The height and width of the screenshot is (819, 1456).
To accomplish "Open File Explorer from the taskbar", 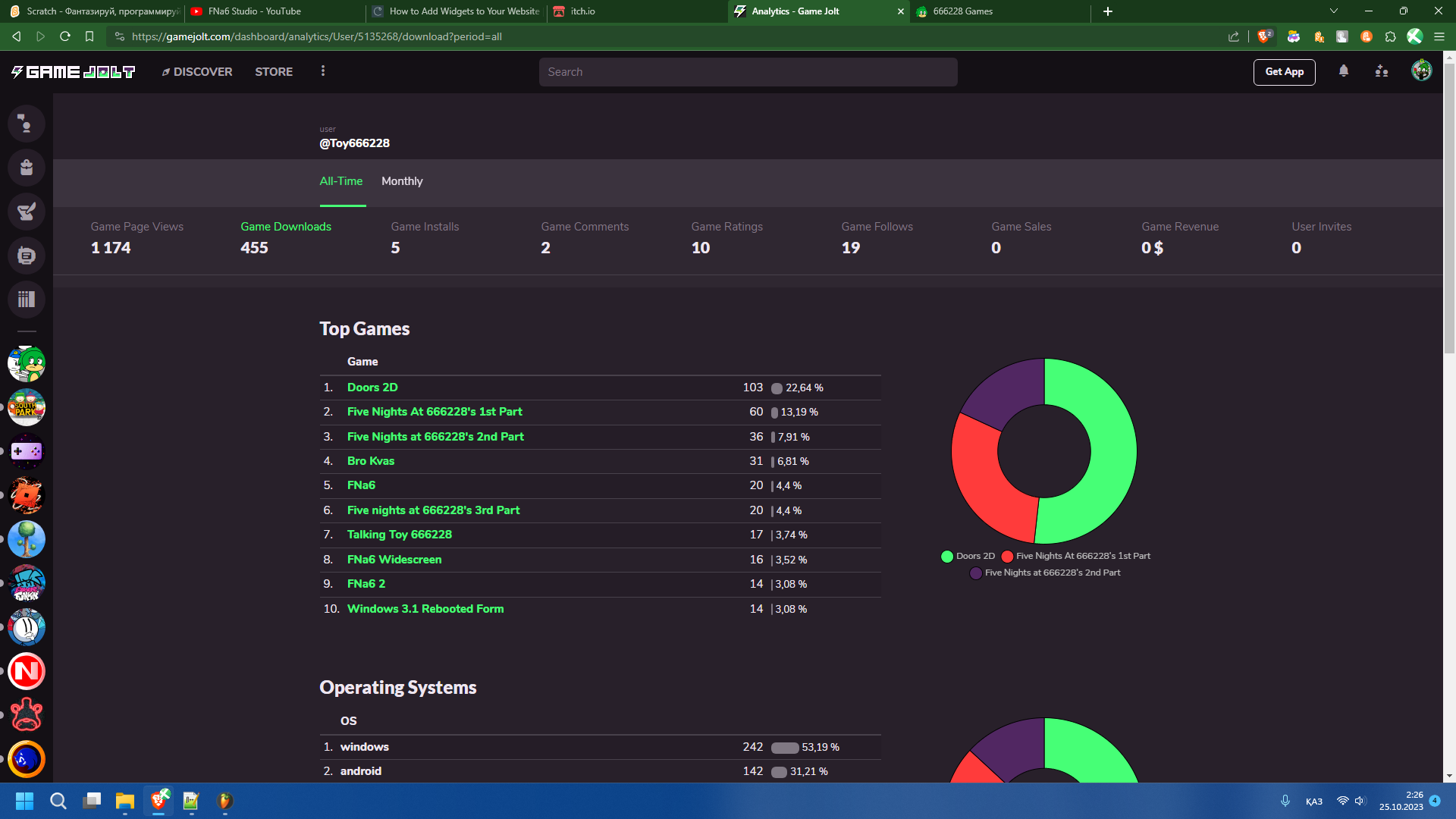I will pos(125,801).
